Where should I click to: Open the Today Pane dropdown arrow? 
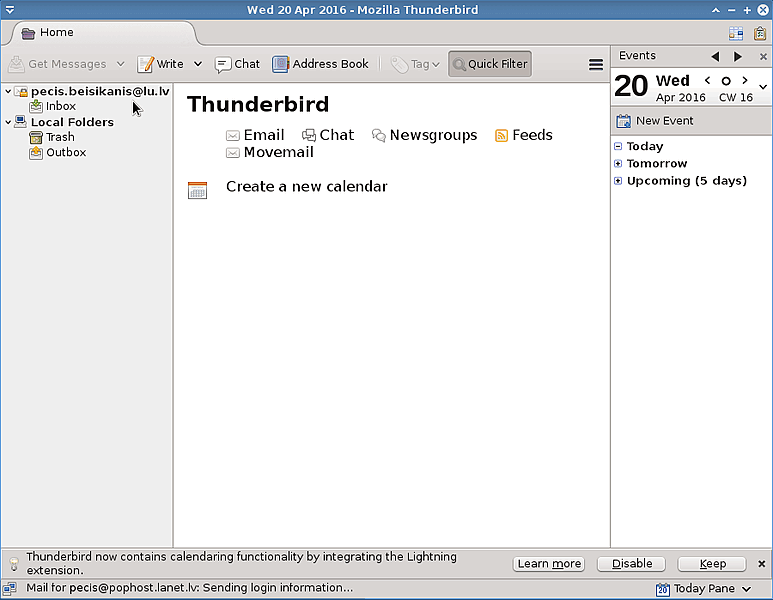click(746, 589)
